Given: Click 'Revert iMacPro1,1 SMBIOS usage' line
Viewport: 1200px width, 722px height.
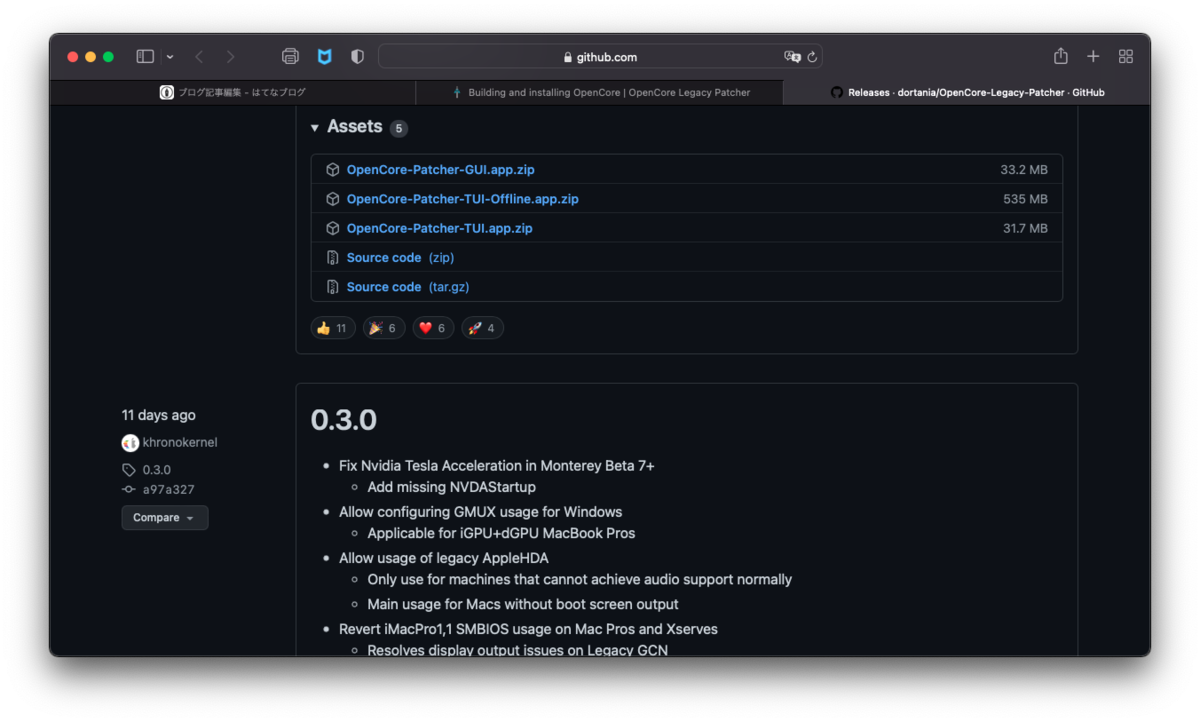Looking at the screenshot, I should pyautogui.click(x=528, y=629).
